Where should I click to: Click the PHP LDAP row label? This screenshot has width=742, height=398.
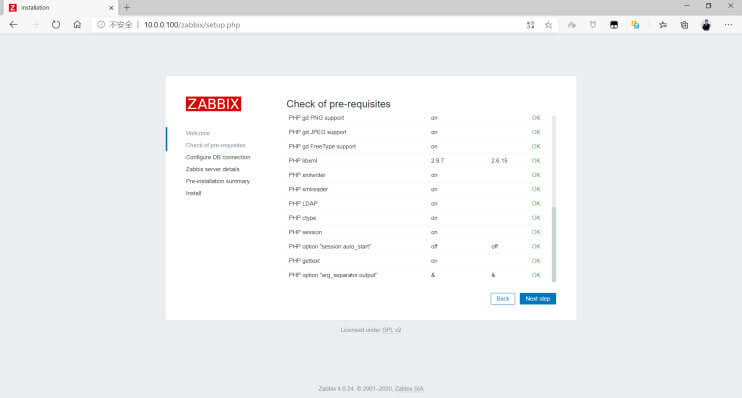tap(303, 203)
